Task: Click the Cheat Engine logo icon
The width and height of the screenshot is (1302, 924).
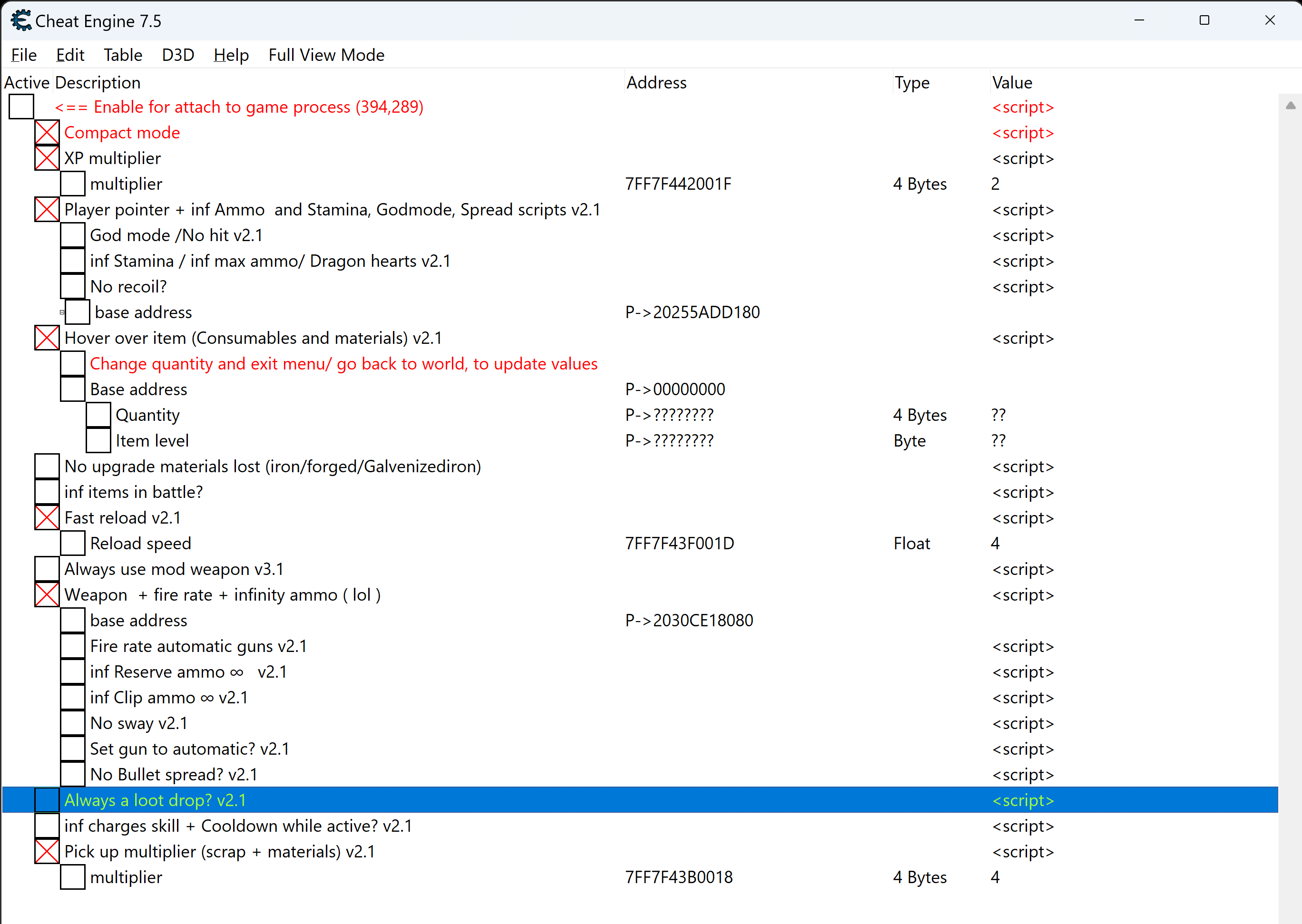Action: [x=21, y=20]
